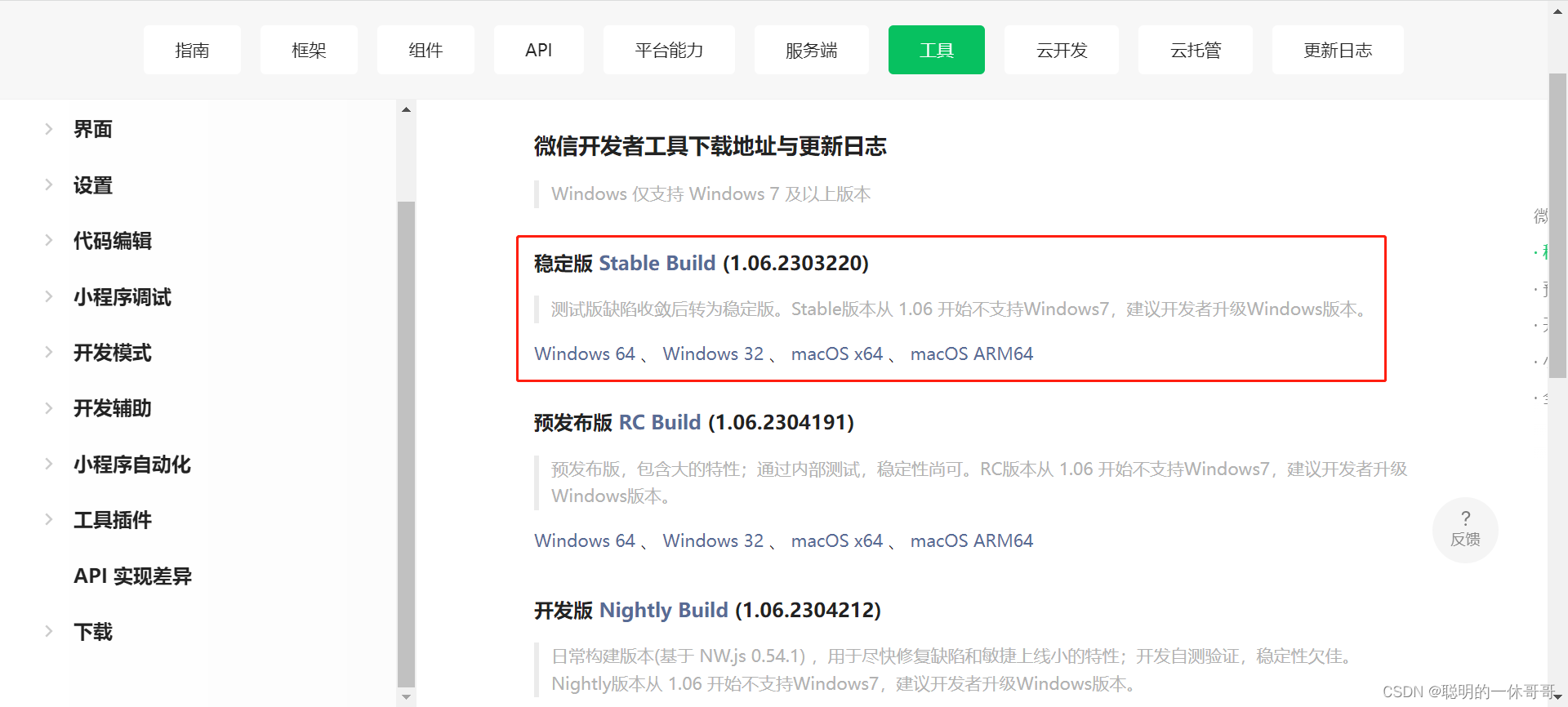1568x707 pixels.
Task: Switch to the 组件 tab
Action: tap(425, 50)
